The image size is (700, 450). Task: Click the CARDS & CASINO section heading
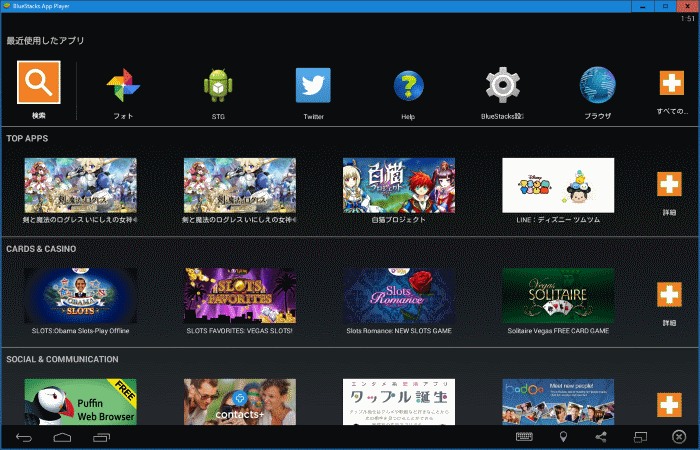point(41,249)
